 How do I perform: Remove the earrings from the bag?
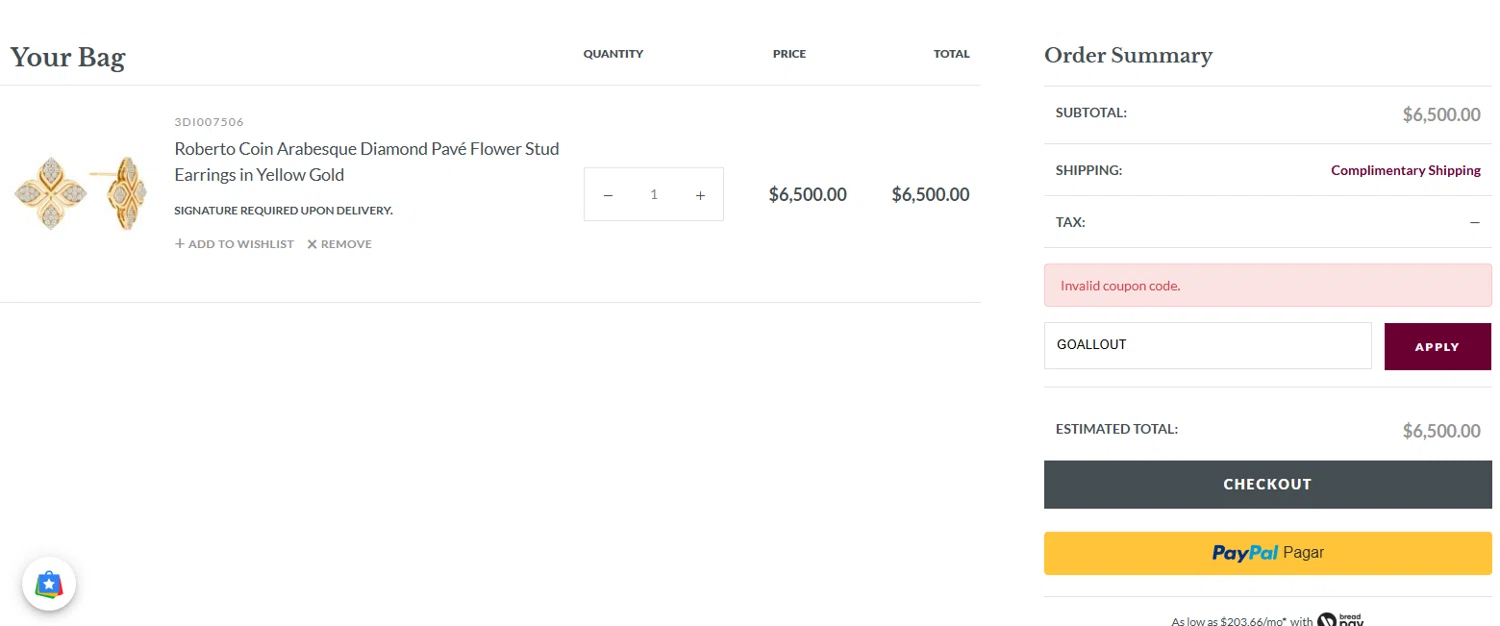click(339, 244)
